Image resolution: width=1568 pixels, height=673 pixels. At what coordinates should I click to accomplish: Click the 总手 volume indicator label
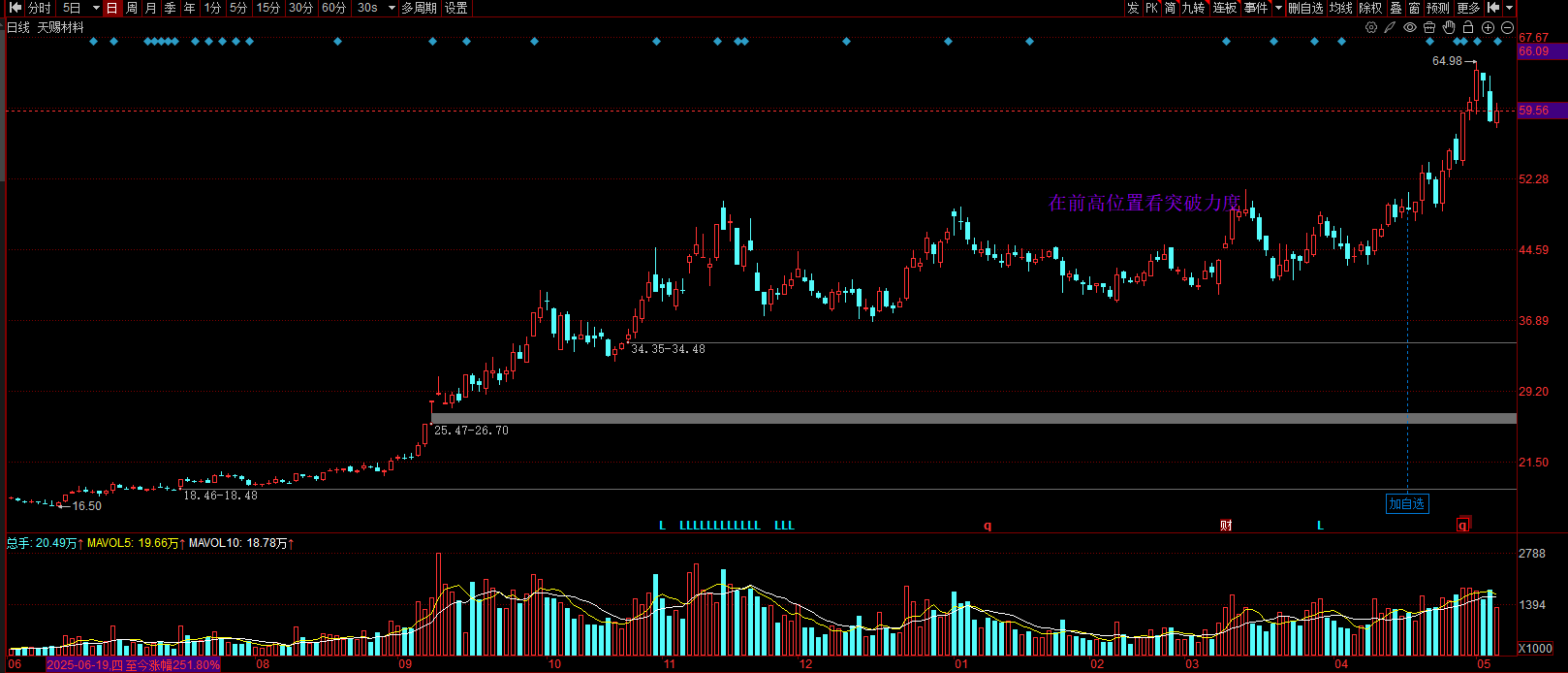(45, 543)
